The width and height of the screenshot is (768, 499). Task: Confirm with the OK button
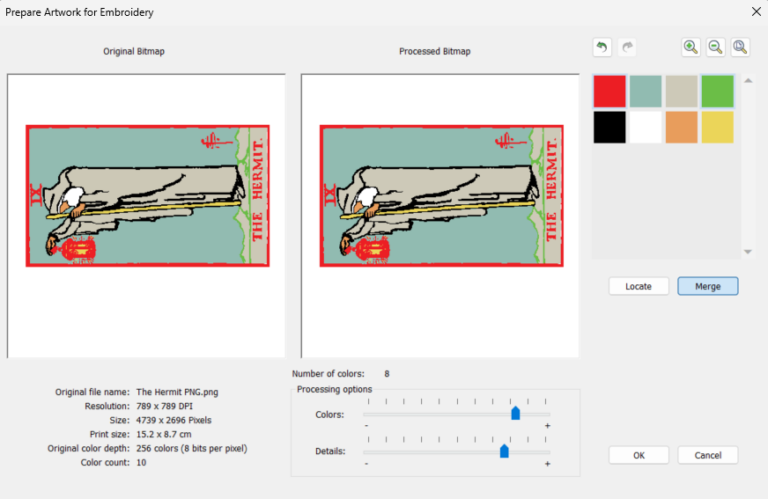[639, 455]
